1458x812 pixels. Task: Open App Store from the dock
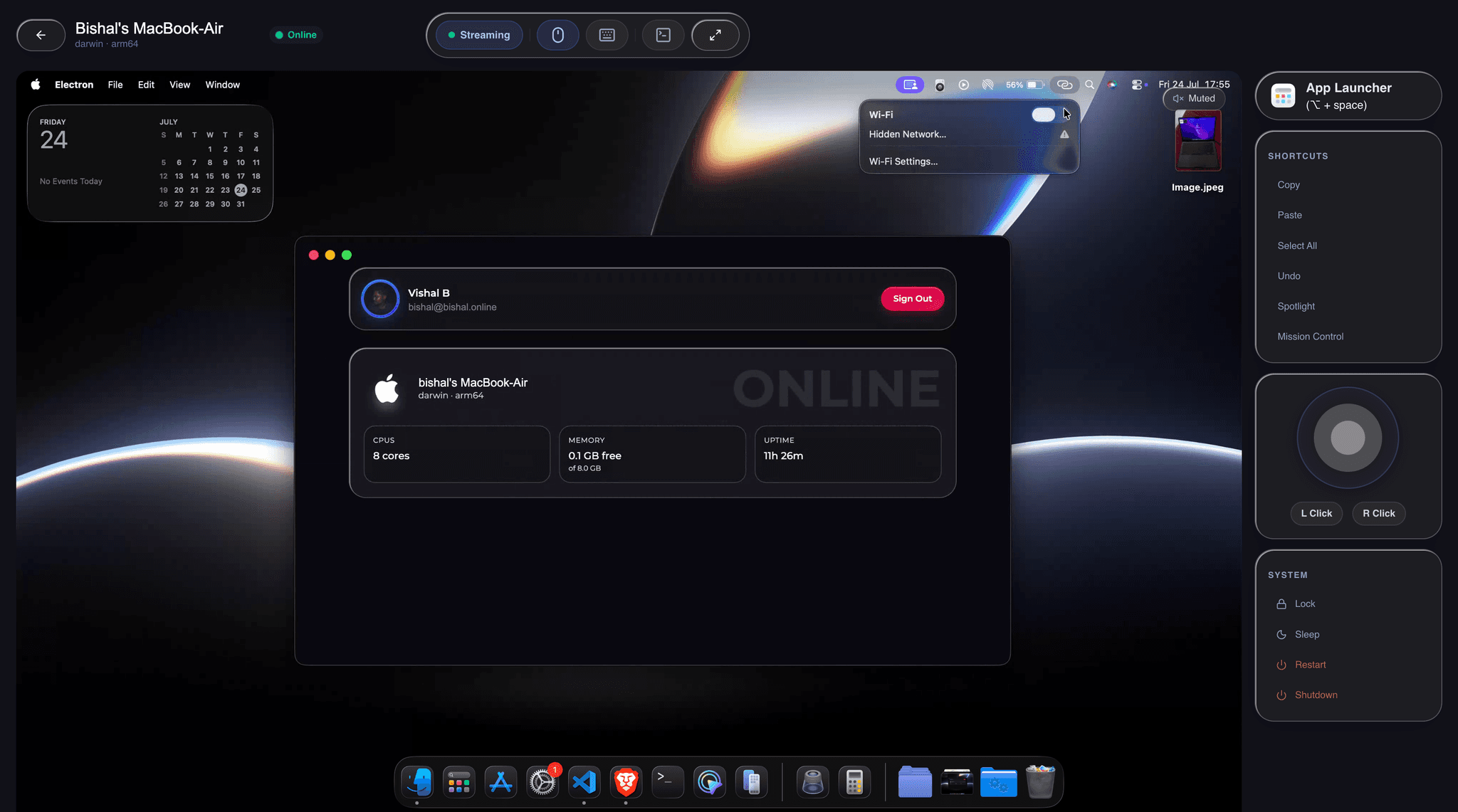tap(501, 782)
